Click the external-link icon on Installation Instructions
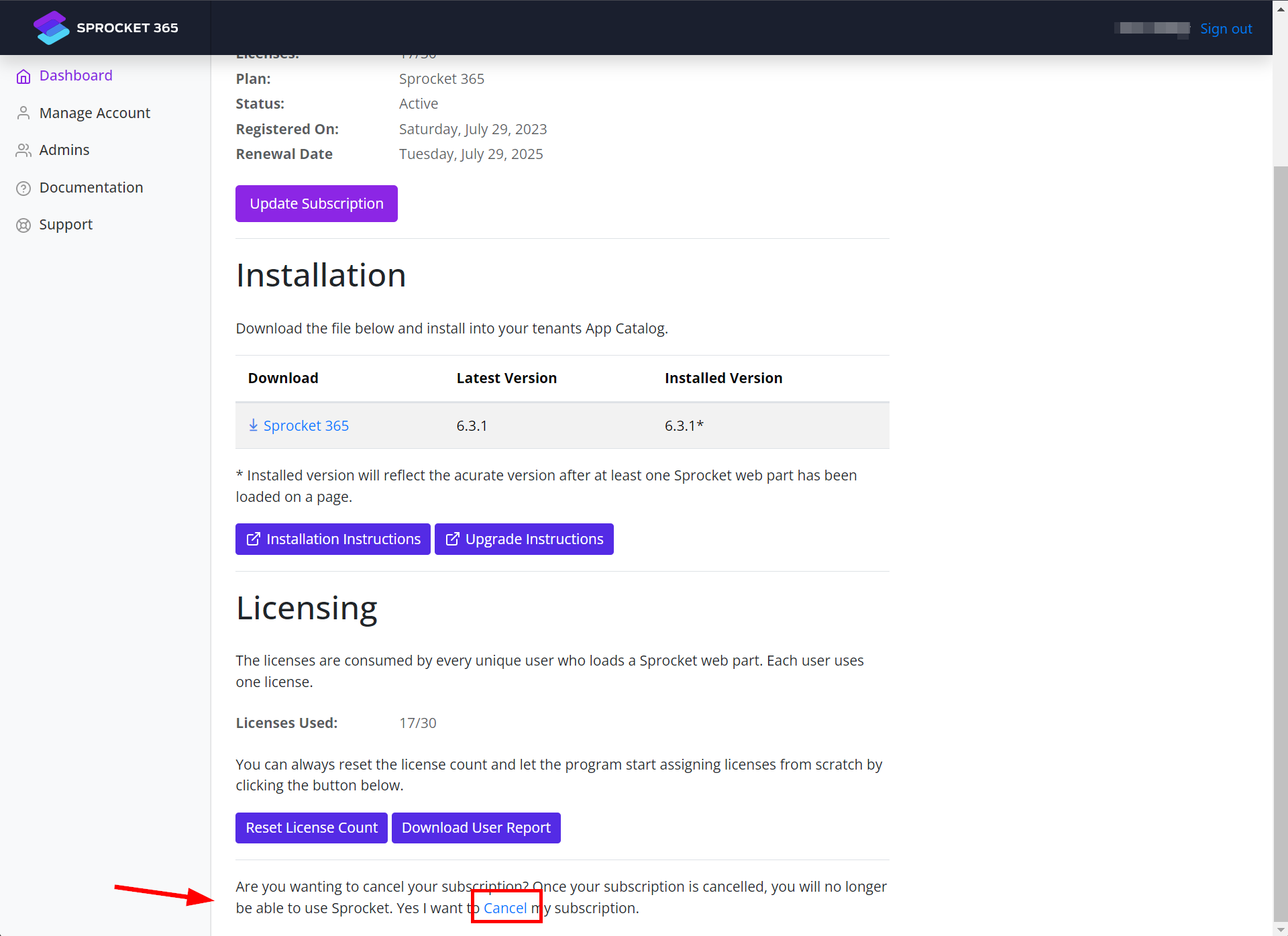1288x936 pixels. pyautogui.click(x=253, y=539)
